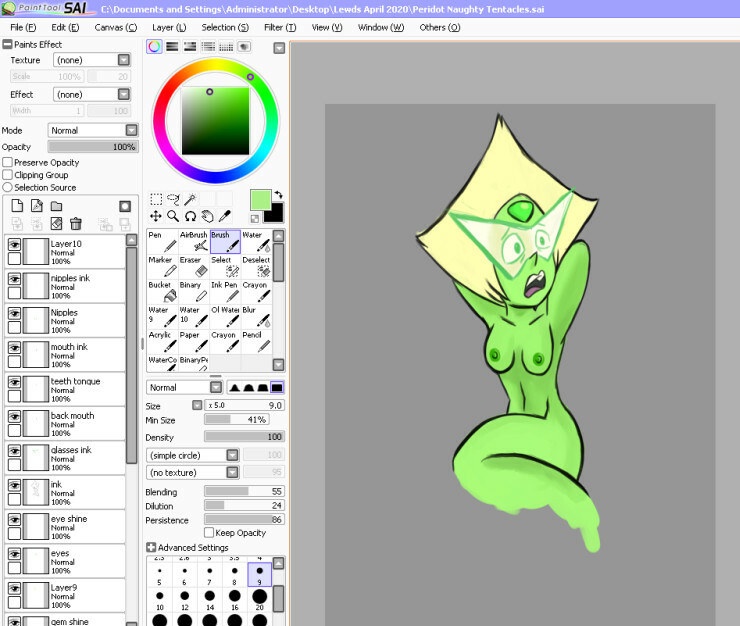Select the Selection Source radio button

(x=8, y=187)
